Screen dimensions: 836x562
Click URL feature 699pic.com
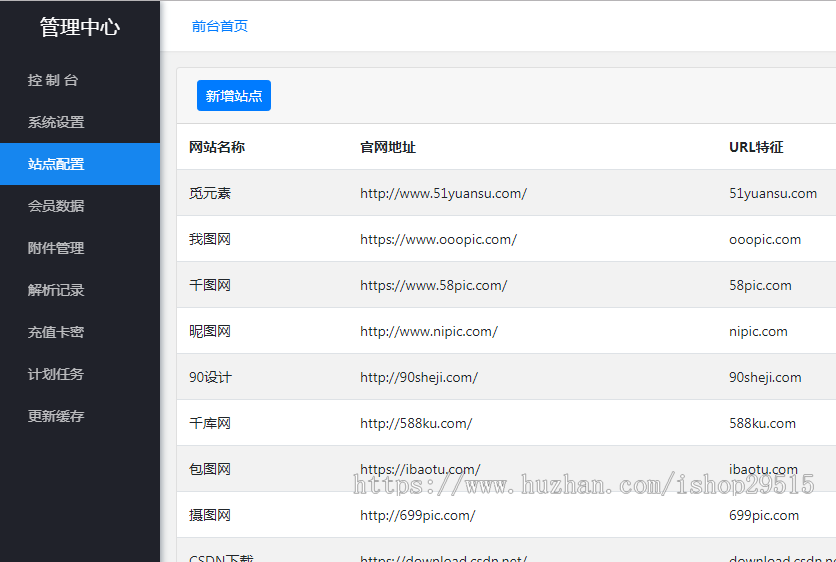[764, 515]
